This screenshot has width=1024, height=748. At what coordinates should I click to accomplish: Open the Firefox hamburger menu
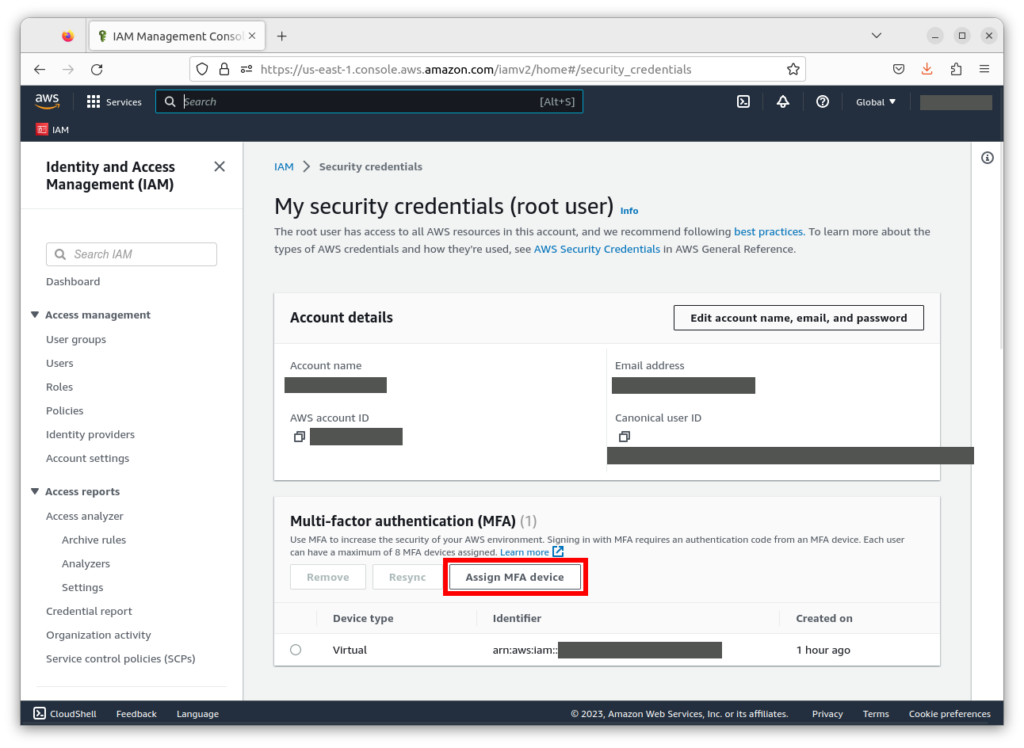(x=984, y=69)
